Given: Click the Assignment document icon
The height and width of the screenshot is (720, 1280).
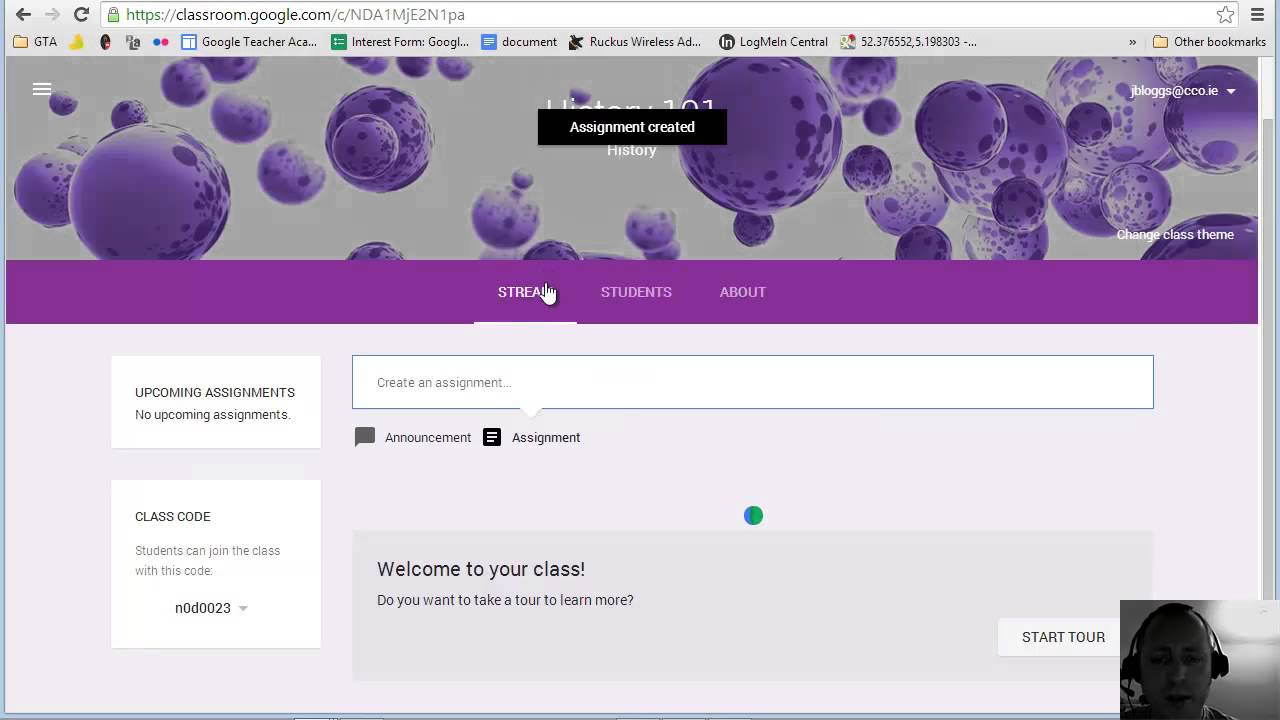Looking at the screenshot, I should [492, 437].
